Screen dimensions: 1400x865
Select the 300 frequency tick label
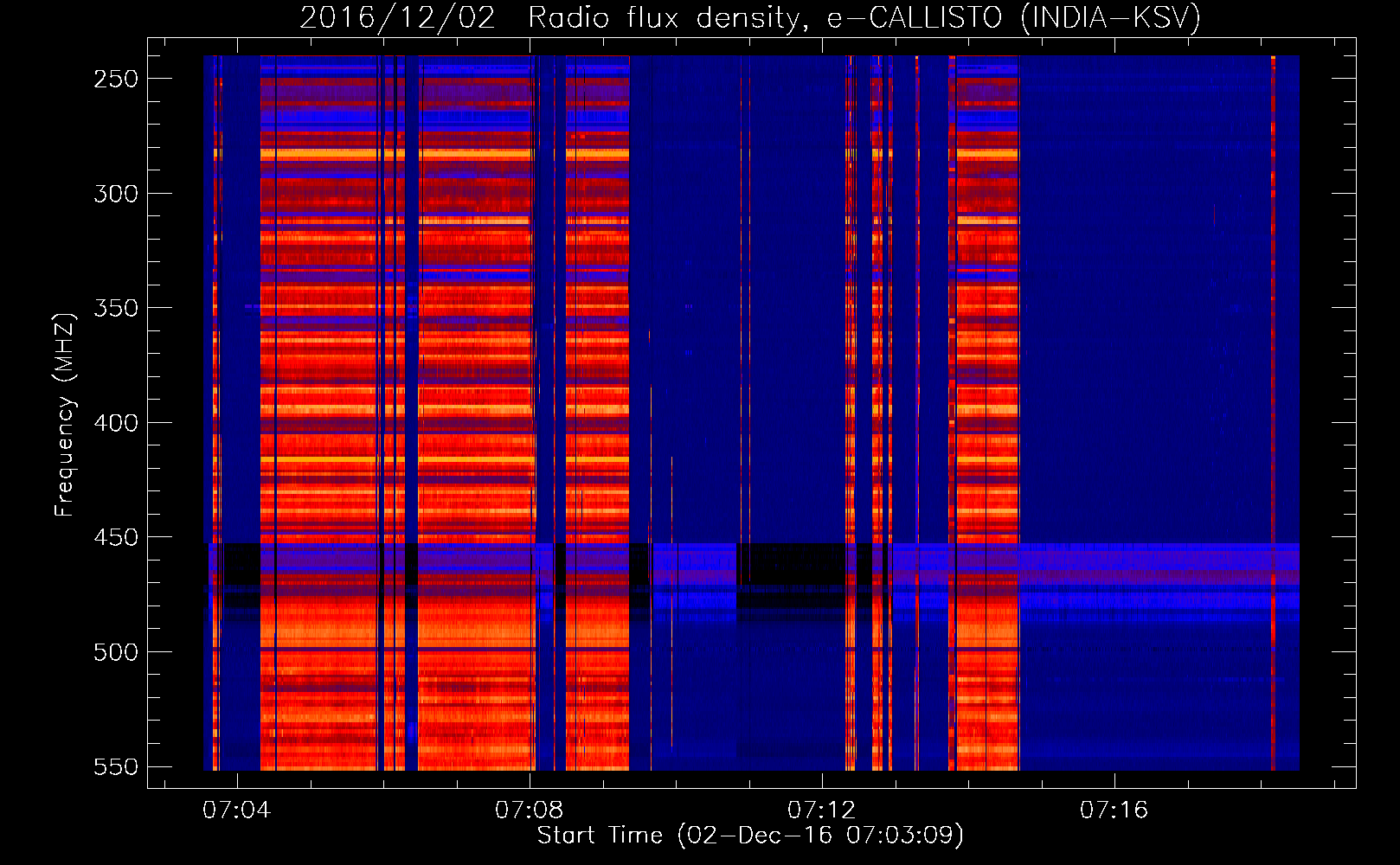pos(116,194)
